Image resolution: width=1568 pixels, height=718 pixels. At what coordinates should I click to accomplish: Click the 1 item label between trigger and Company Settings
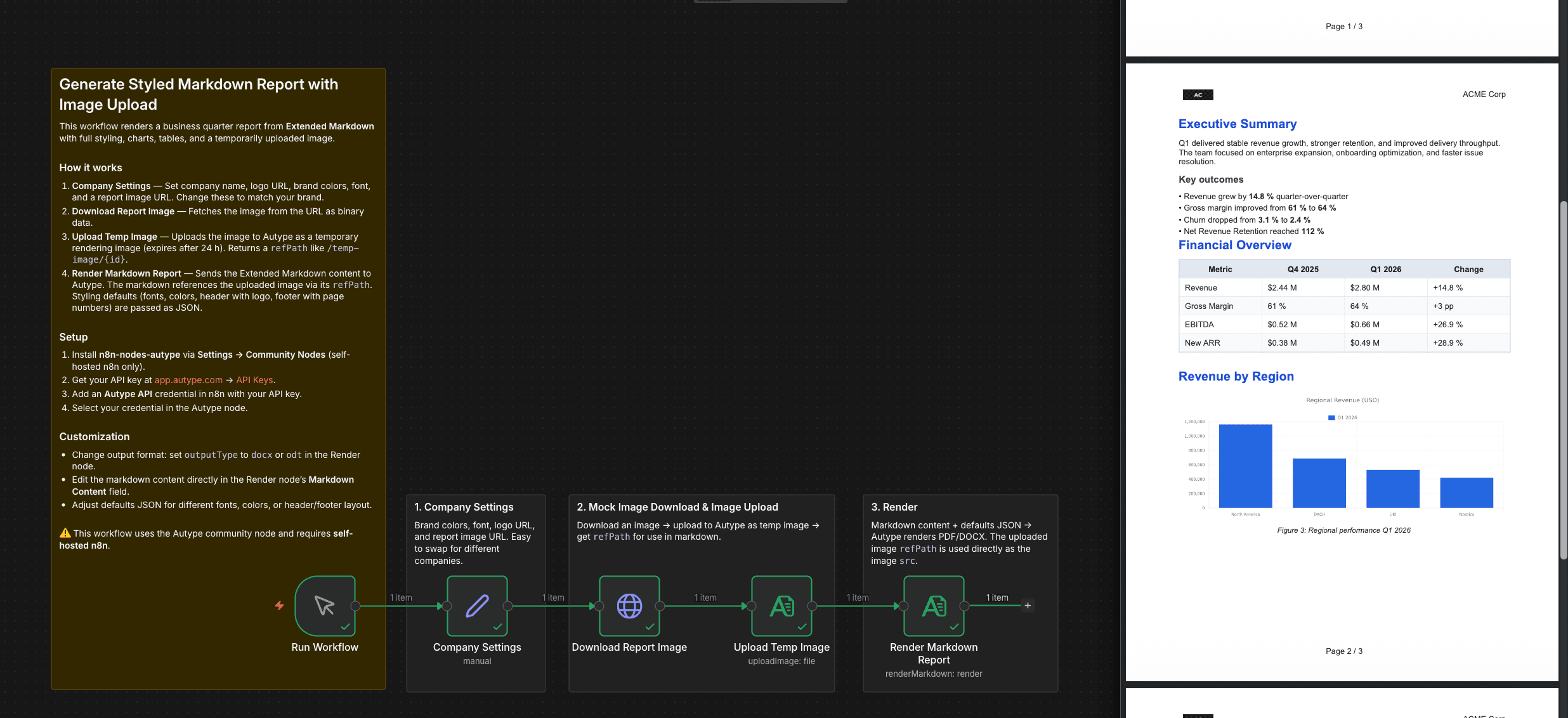click(x=402, y=597)
